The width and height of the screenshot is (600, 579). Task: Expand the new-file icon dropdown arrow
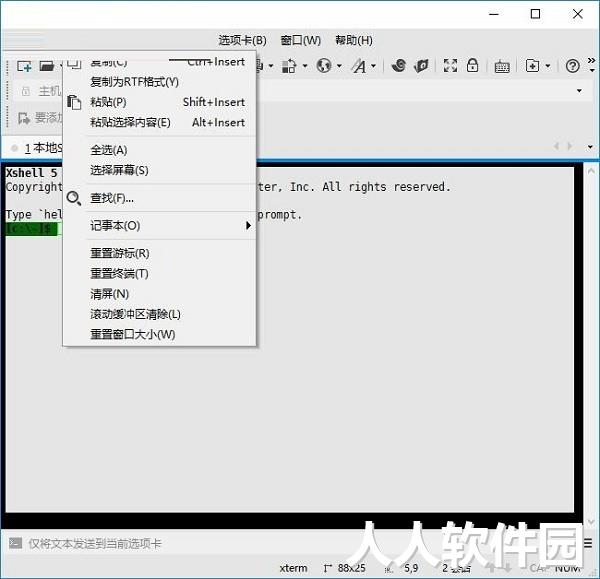(548, 66)
